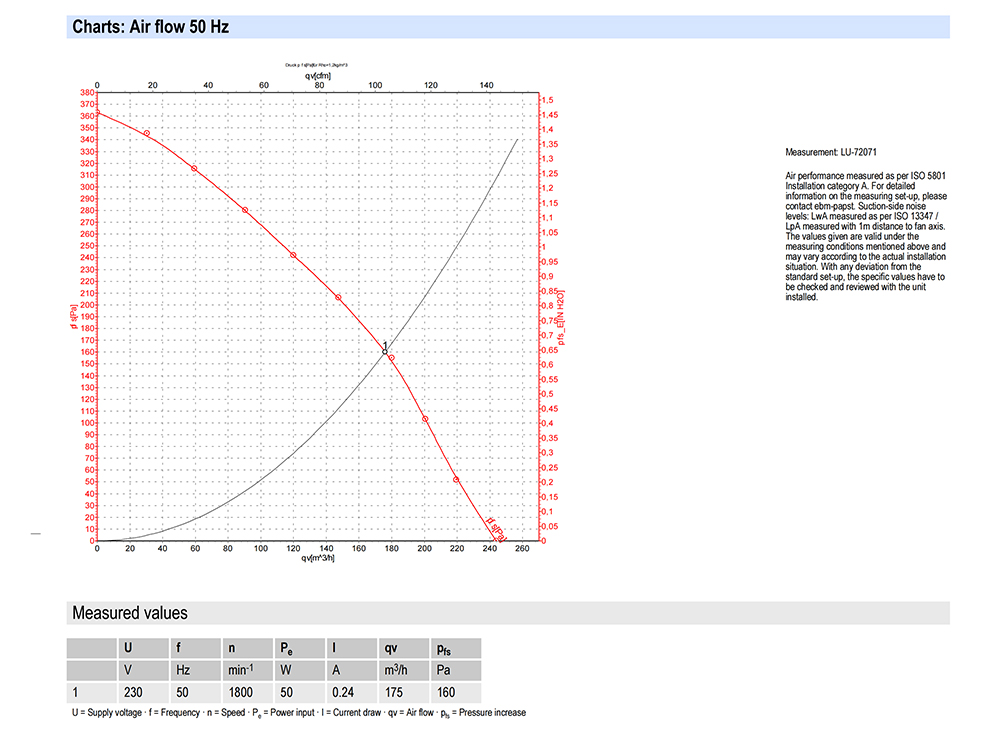Select the 230 supply voltage cell
Image resolution: width=1000 pixels, height=735 pixels.
136,692
